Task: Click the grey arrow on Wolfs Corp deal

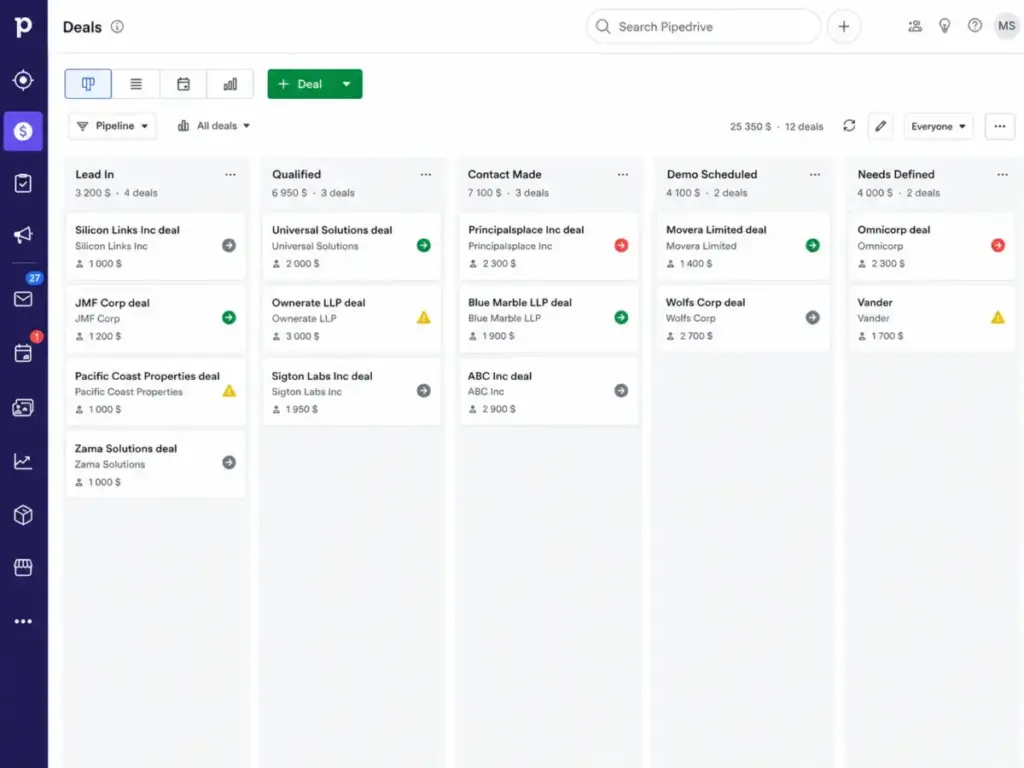Action: (812, 317)
